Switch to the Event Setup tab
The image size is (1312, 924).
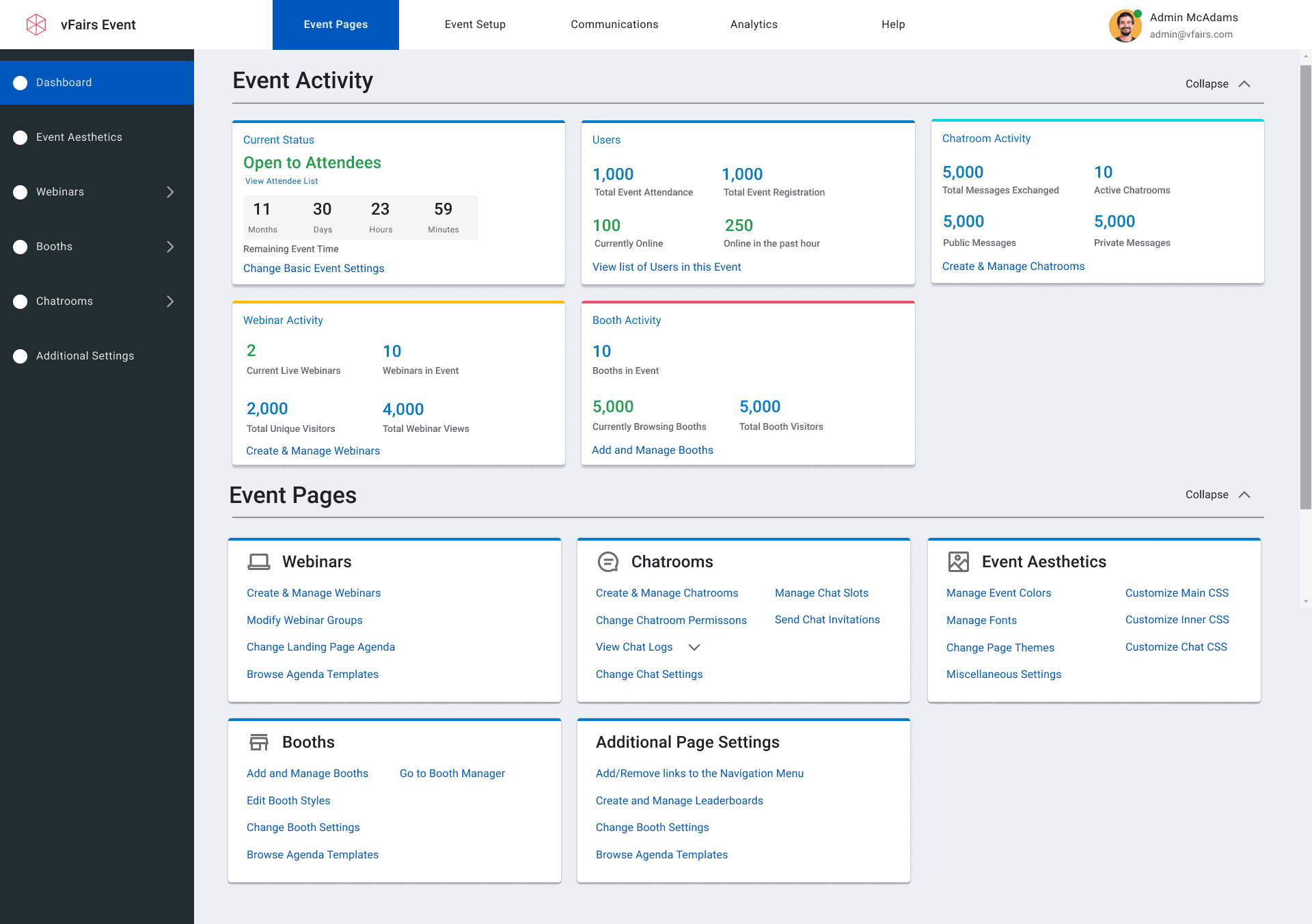tap(475, 25)
